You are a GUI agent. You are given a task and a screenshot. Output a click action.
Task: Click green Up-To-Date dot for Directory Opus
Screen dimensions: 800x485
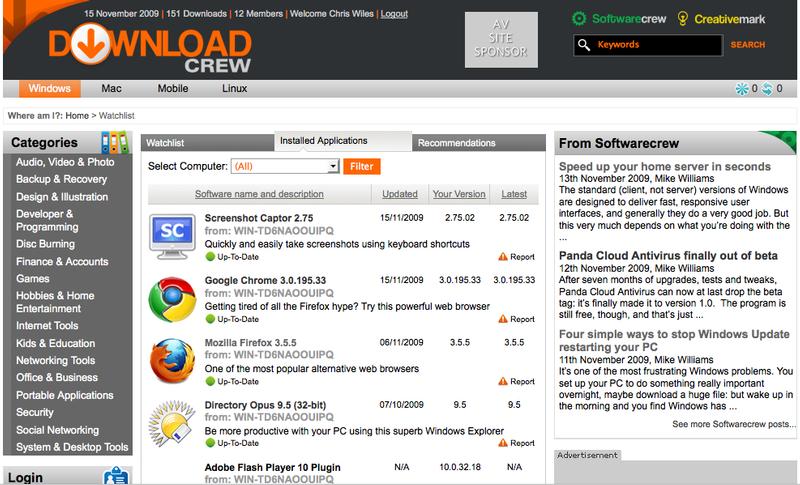[210, 443]
